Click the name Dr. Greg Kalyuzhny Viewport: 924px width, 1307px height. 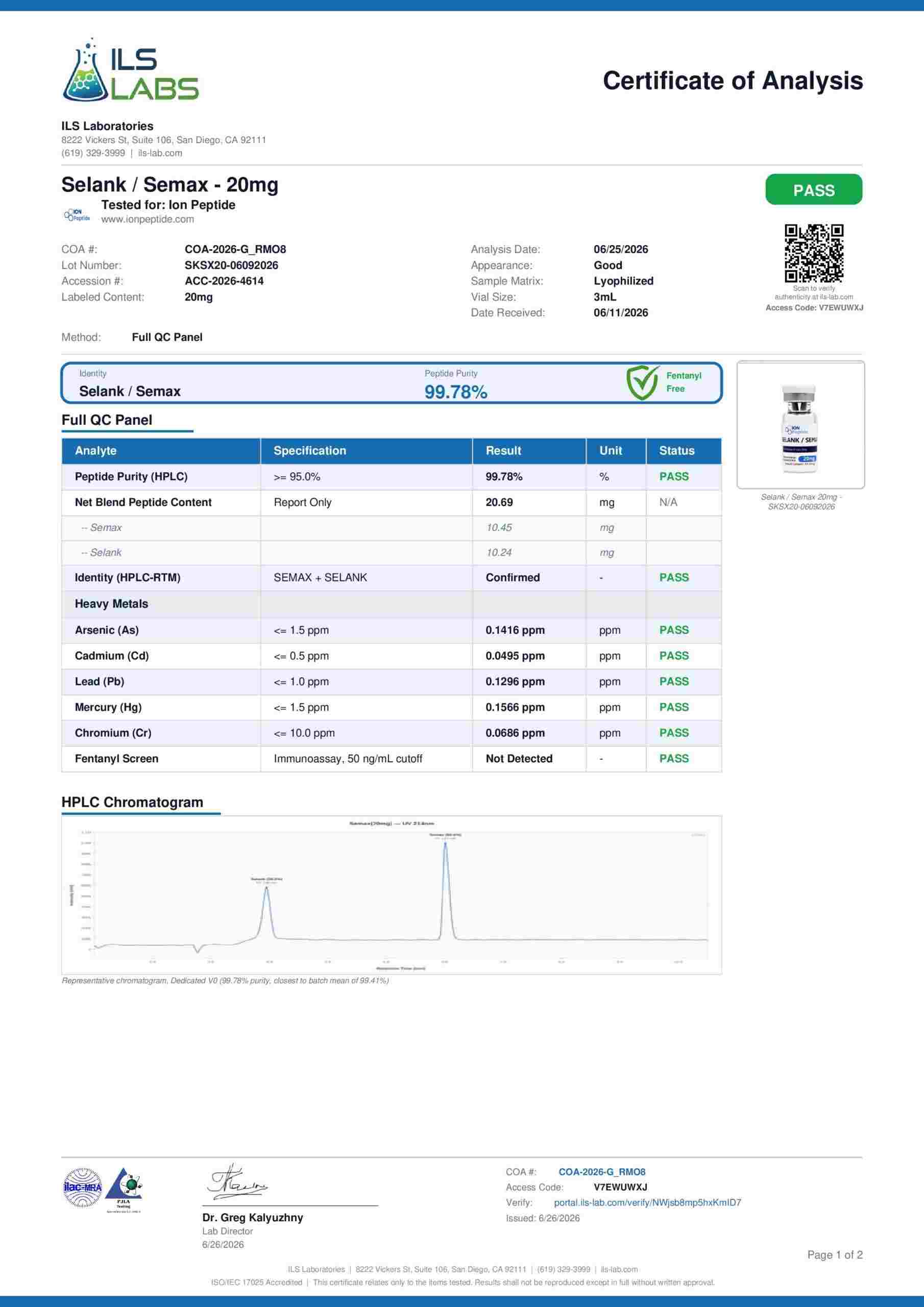[x=252, y=1218]
